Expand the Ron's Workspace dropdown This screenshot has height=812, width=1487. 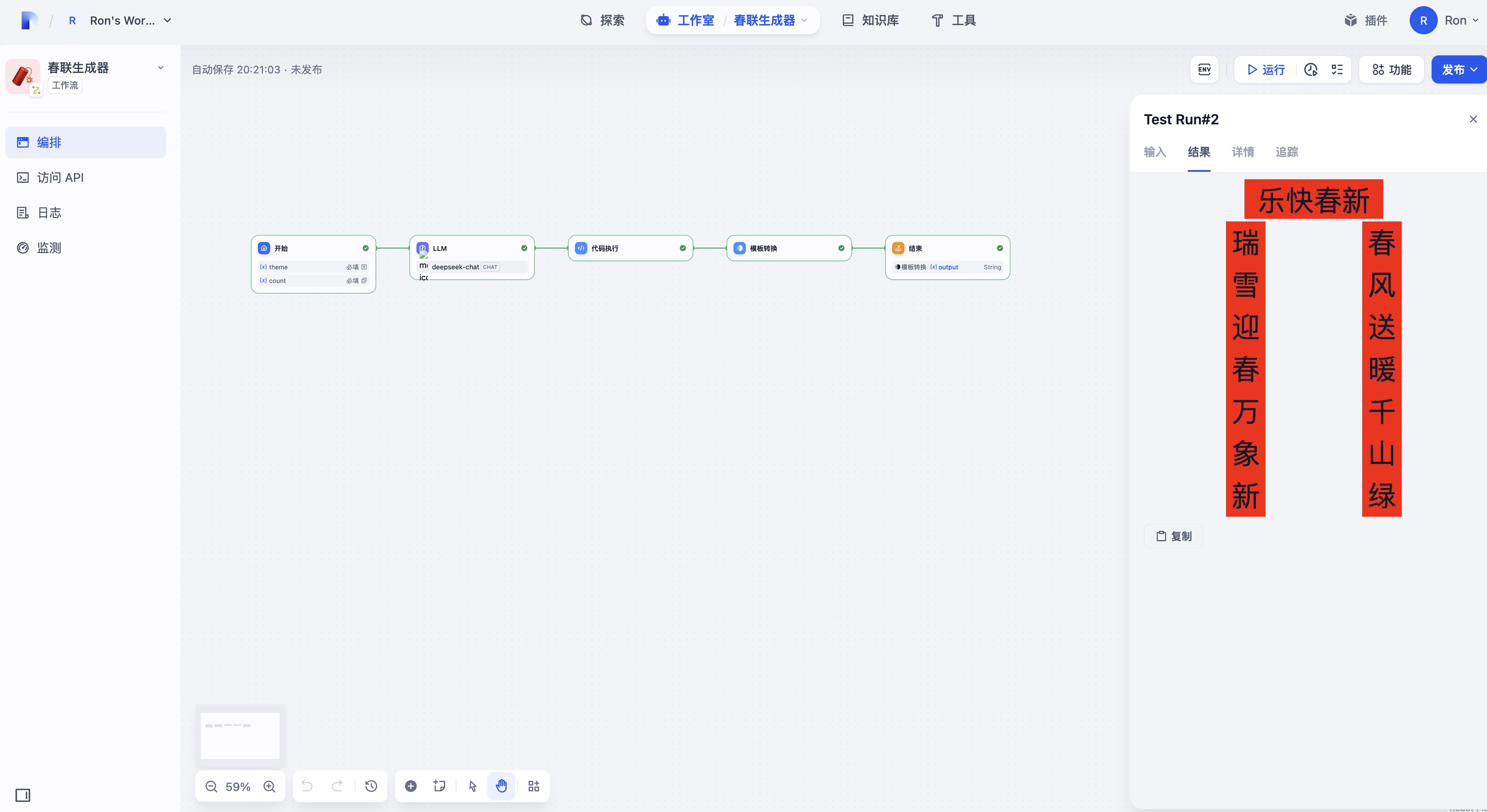[167, 20]
